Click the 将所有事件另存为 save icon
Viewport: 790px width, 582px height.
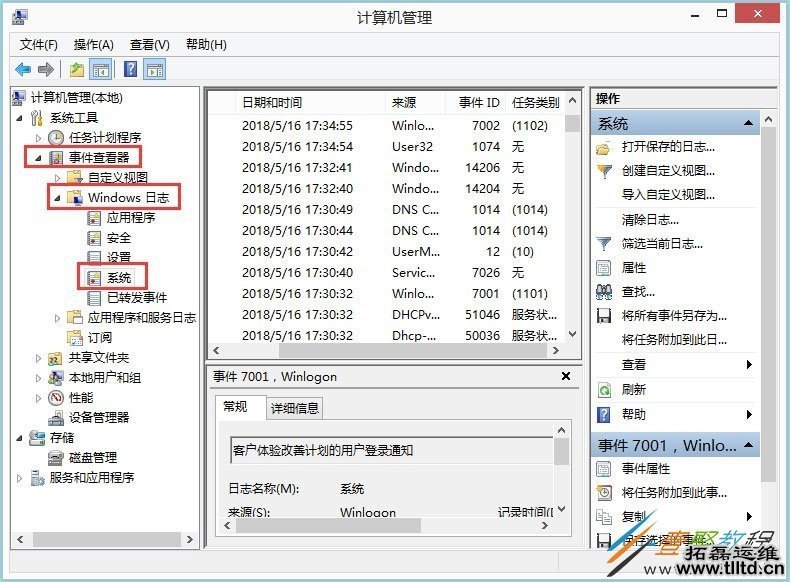click(604, 316)
